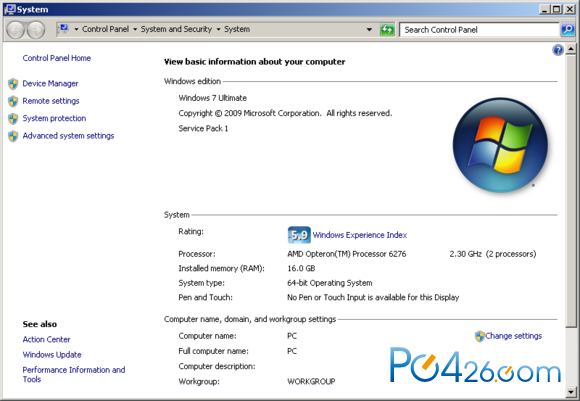Select System and Security breadcrumb

tap(176, 29)
